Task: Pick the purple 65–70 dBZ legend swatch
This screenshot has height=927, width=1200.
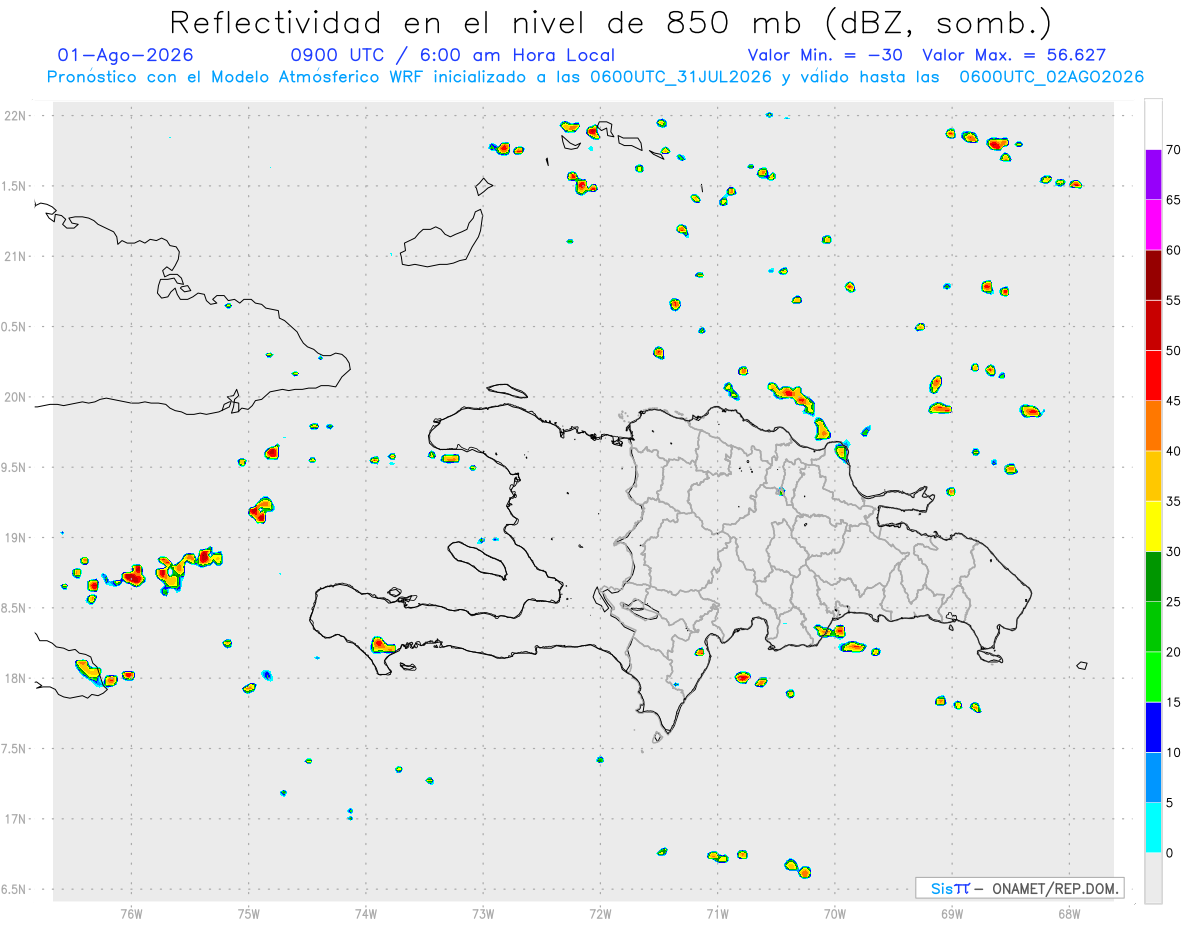Action: point(1153,175)
